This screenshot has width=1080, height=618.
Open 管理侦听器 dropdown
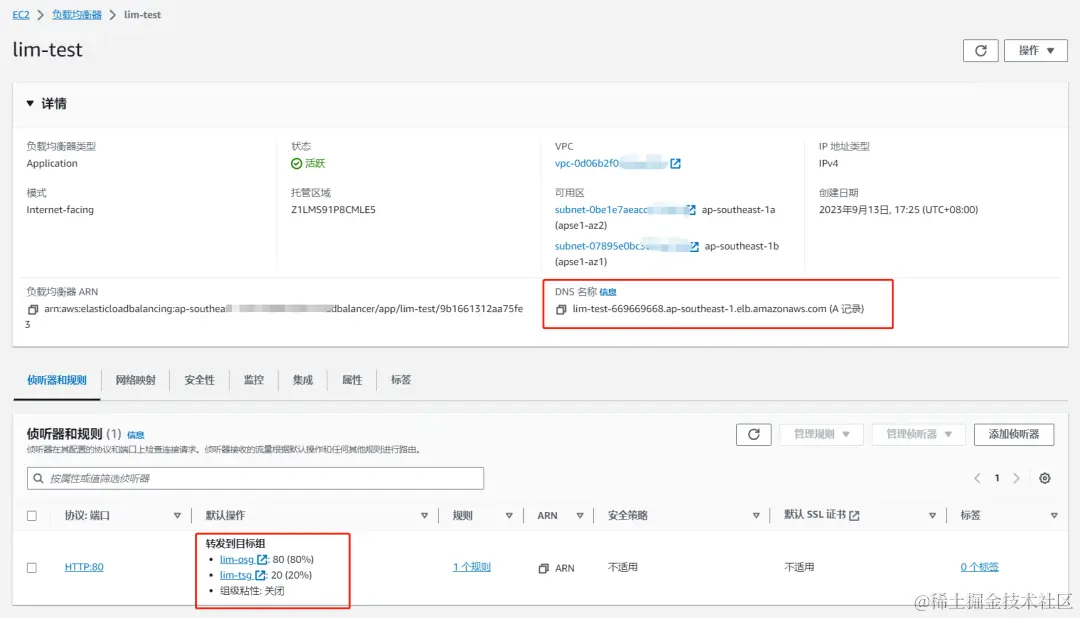point(918,434)
